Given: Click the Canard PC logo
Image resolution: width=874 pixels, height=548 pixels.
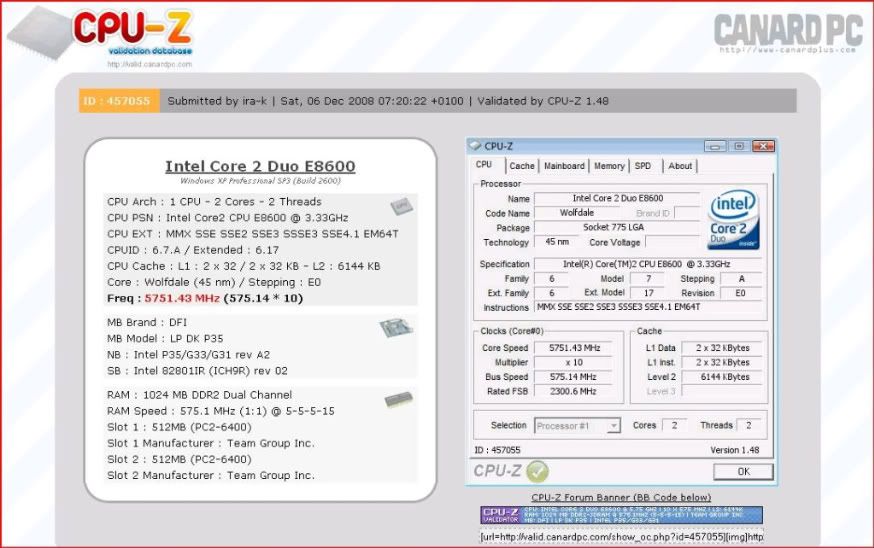Looking at the screenshot, I should pyautogui.click(x=788, y=32).
